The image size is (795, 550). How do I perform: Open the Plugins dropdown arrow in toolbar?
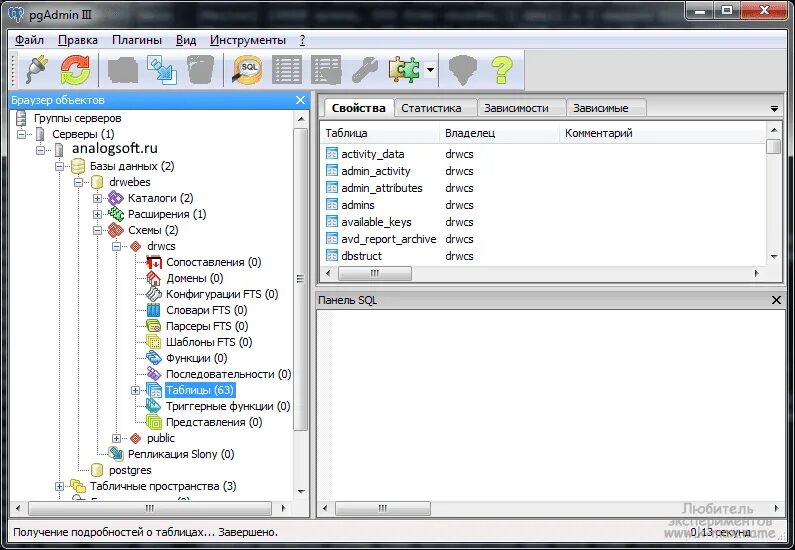click(x=430, y=69)
